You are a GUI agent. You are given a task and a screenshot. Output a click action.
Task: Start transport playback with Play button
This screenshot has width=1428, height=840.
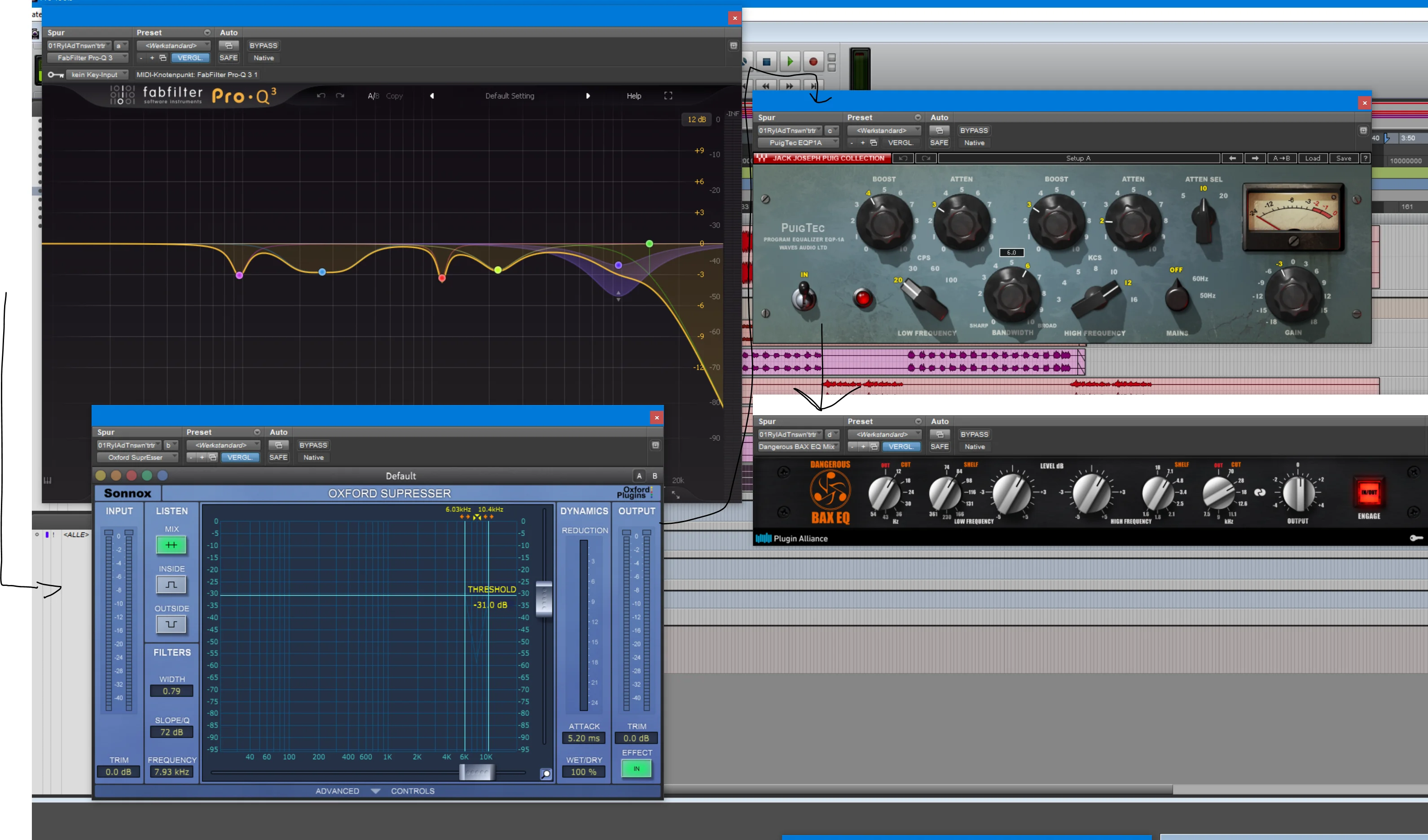pyautogui.click(x=790, y=61)
